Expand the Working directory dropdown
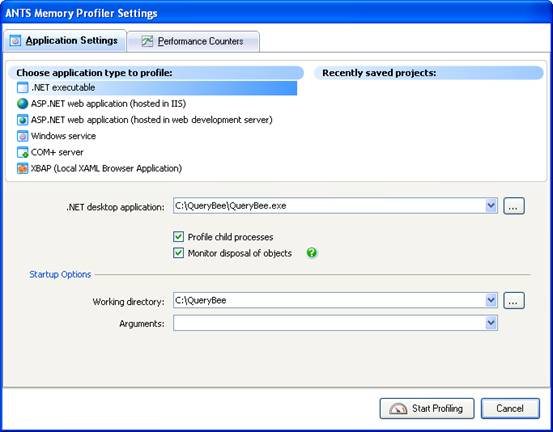Viewport: 553px width, 432px height. coord(491,300)
